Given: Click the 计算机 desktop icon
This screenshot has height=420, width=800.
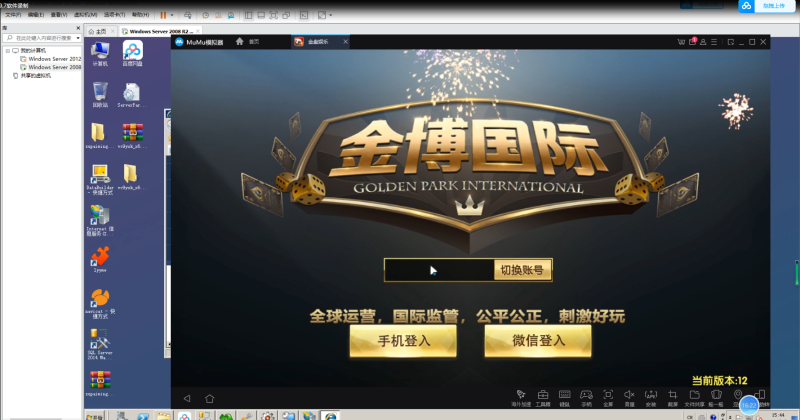Looking at the screenshot, I should pyautogui.click(x=100, y=54).
